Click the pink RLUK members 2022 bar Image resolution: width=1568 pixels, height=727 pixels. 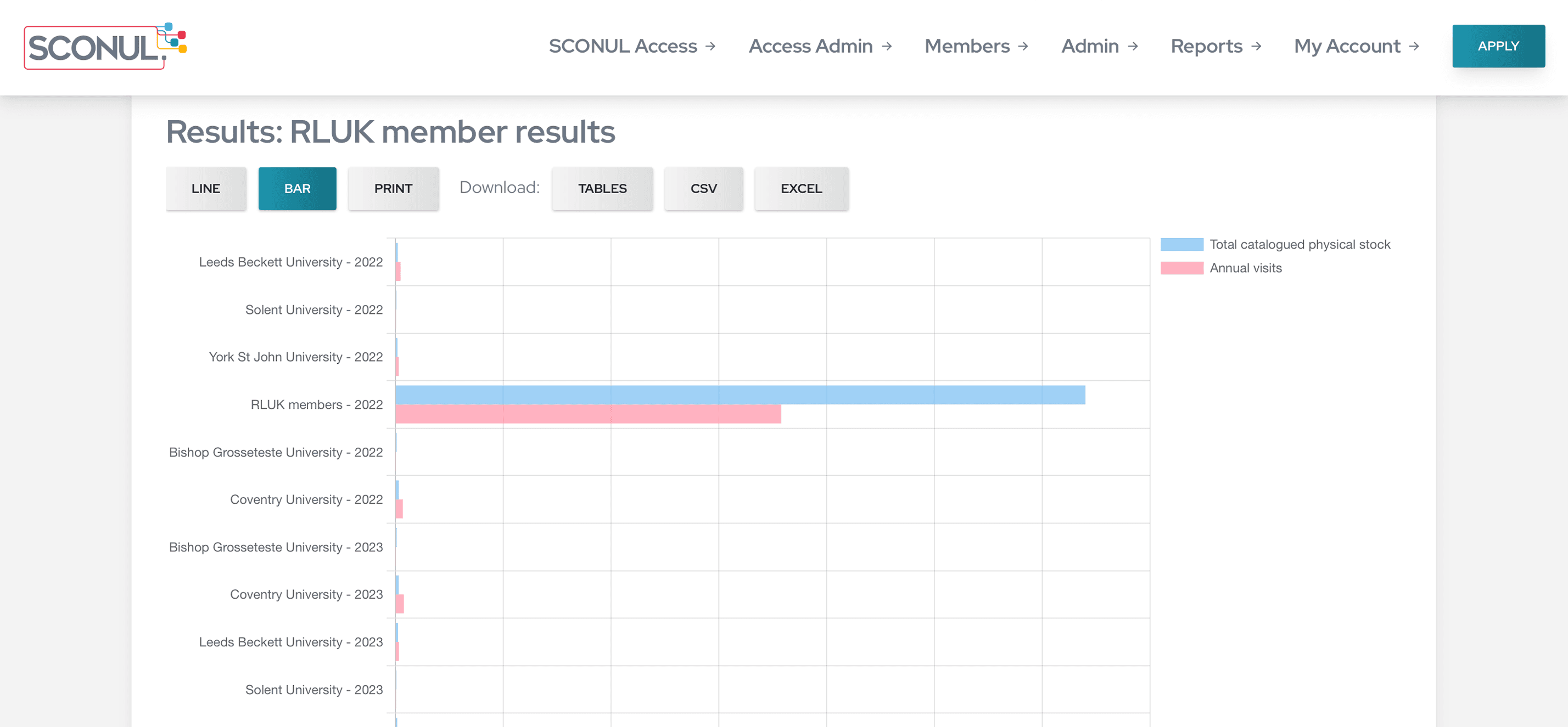tap(587, 414)
